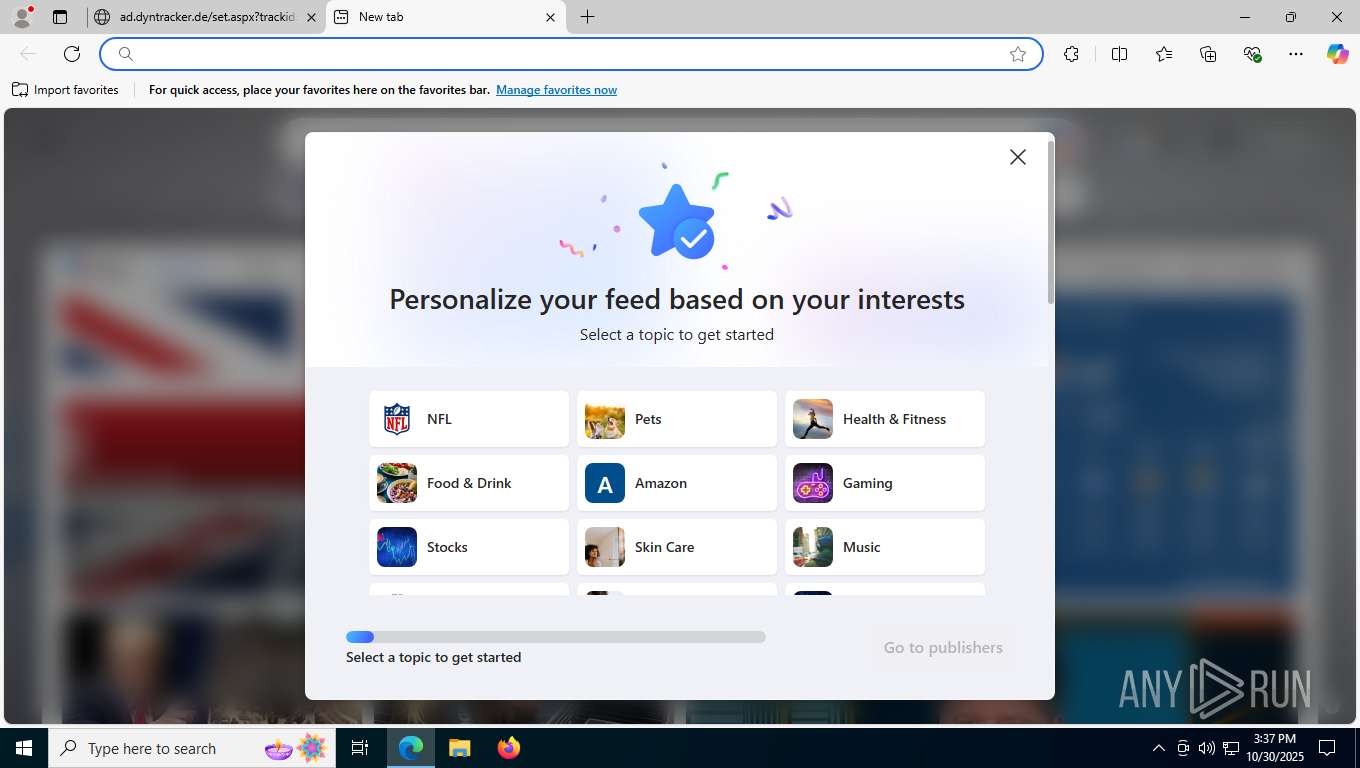Image resolution: width=1360 pixels, height=768 pixels.
Task: Open Task View on the taskbar
Action: click(360, 748)
